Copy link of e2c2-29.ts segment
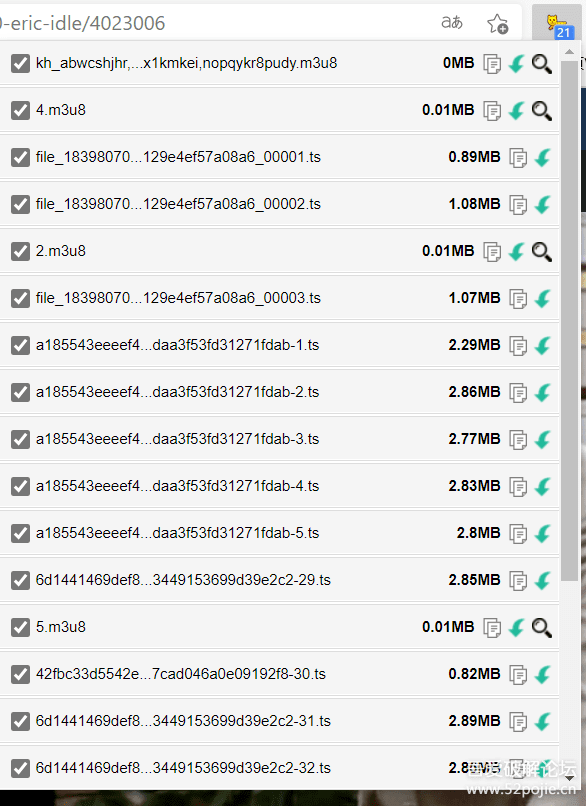 point(518,581)
